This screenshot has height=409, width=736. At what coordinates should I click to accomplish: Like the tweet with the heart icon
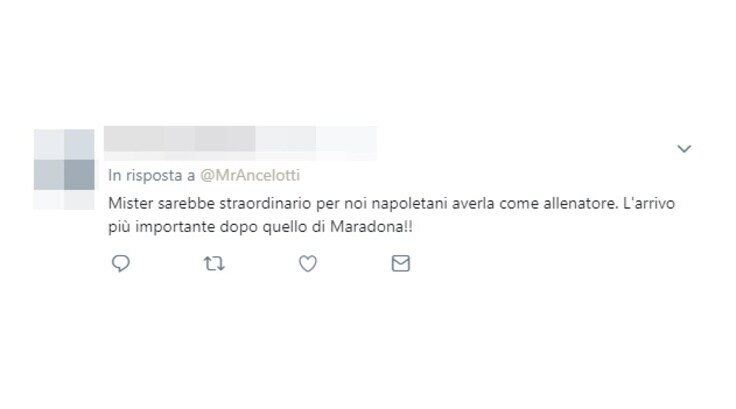pyautogui.click(x=308, y=263)
